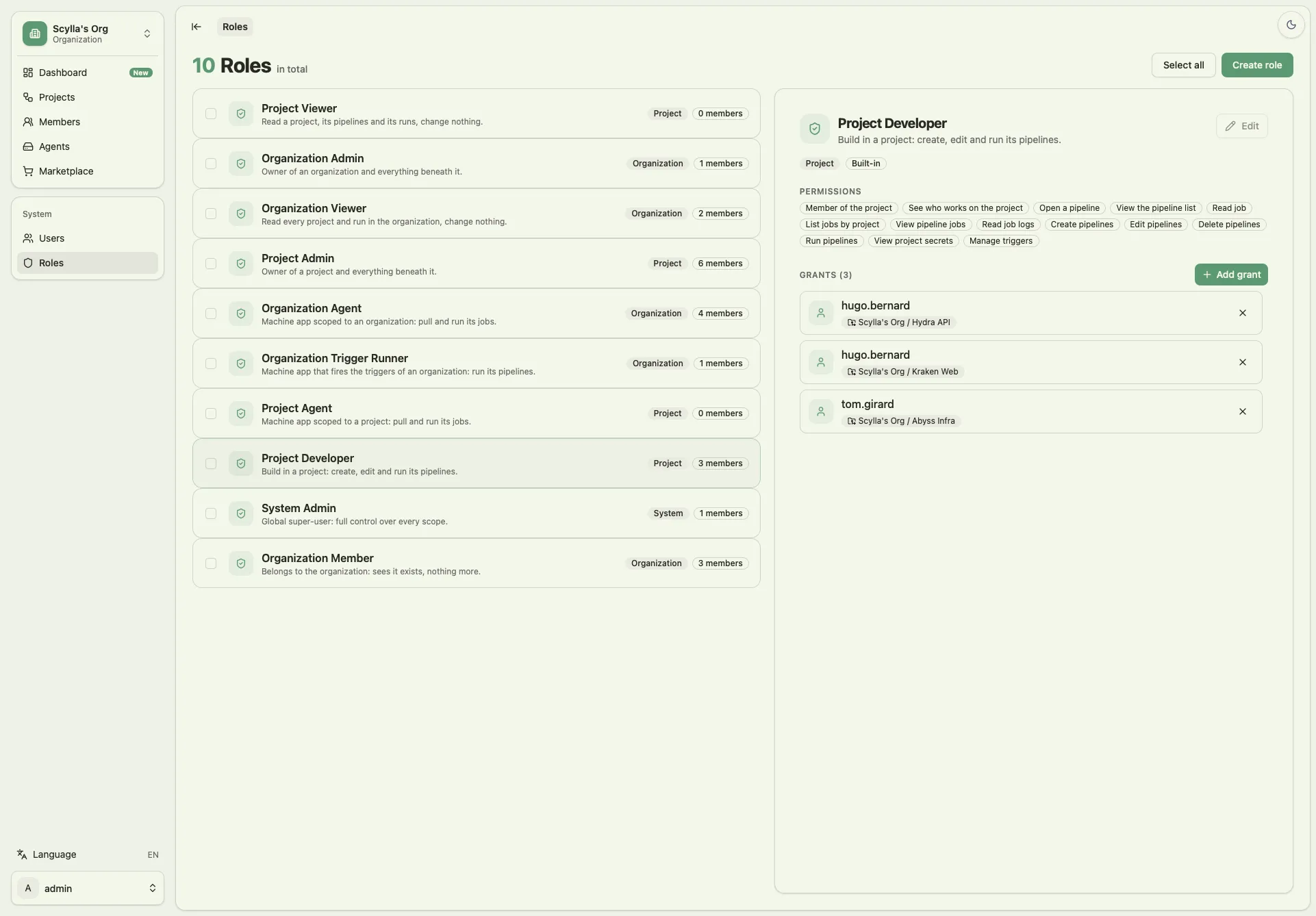This screenshot has height=916, width=1316.
Task: Expand the admin user menu chevron
Action: pyautogui.click(x=152, y=888)
